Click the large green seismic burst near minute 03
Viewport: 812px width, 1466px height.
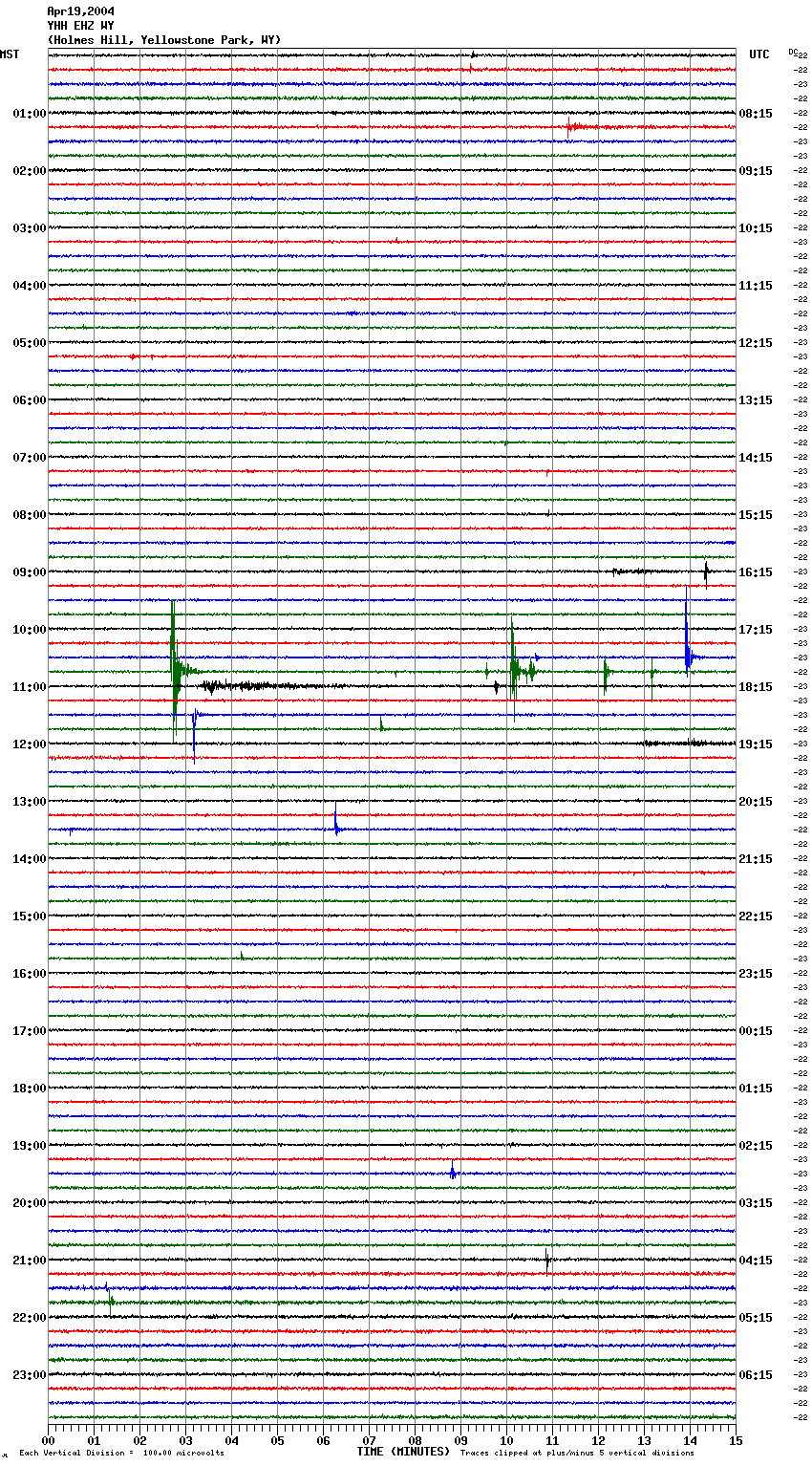(x=175, y=669)
